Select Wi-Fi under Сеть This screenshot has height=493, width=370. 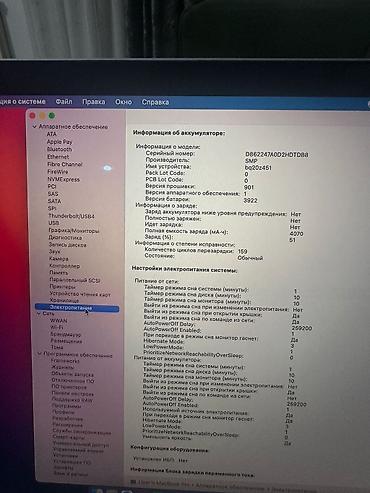tap(57, 328)
